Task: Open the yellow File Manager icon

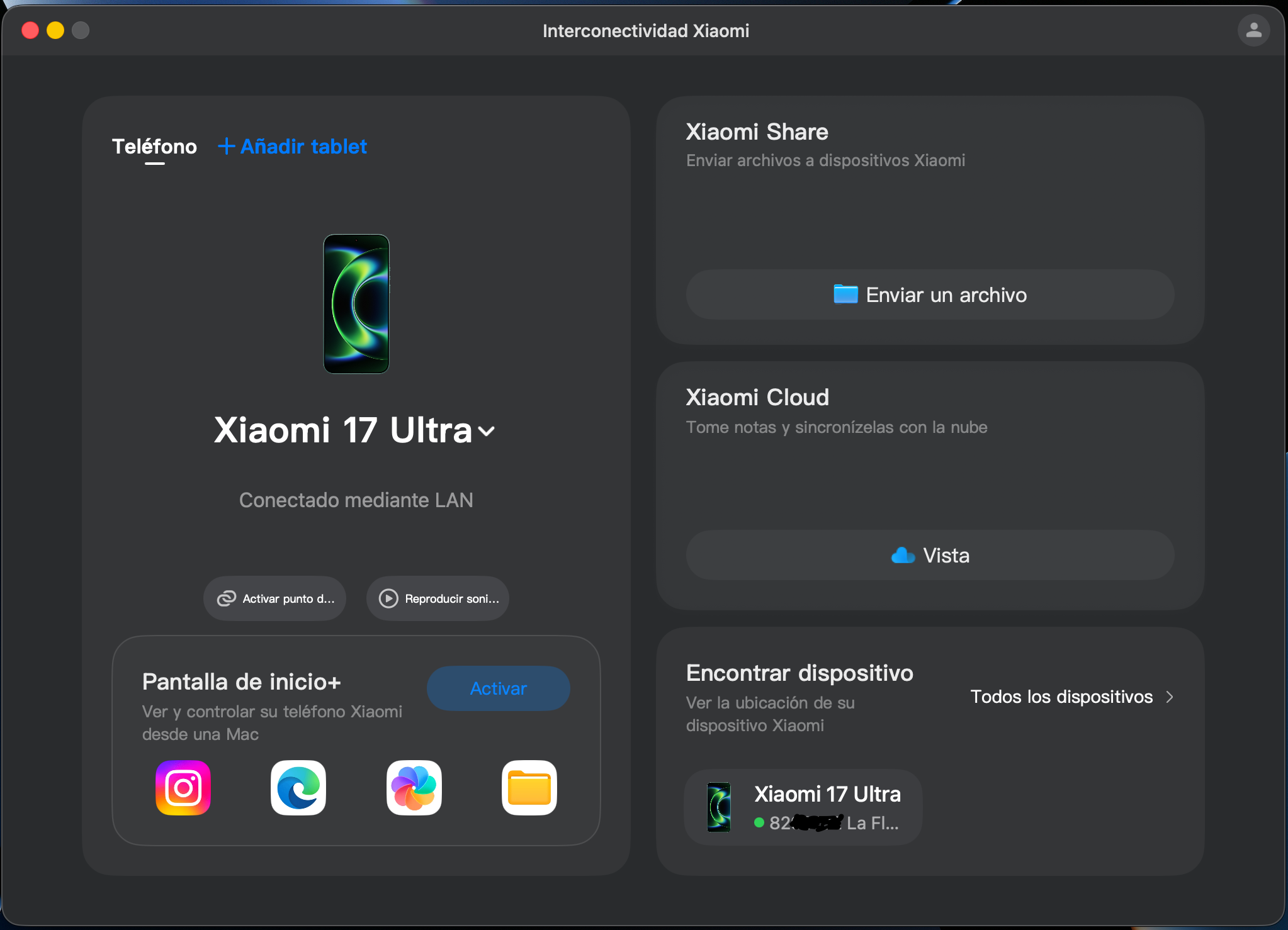Action: [529, 788]
